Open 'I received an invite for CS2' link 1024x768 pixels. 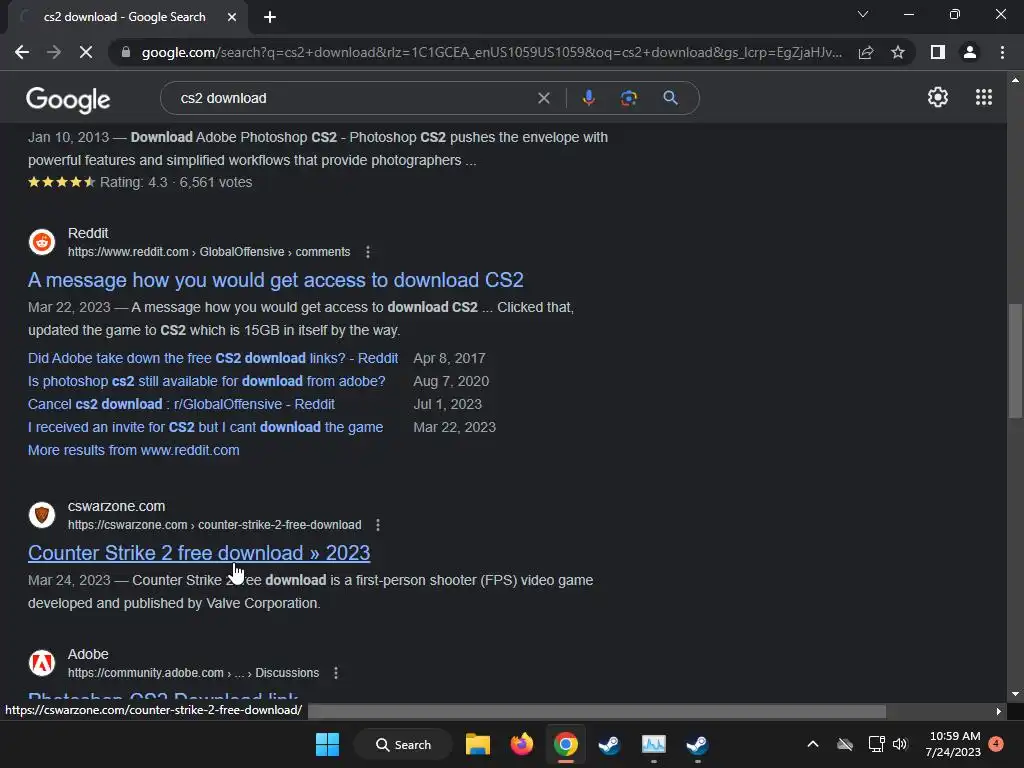click(205, 427)
